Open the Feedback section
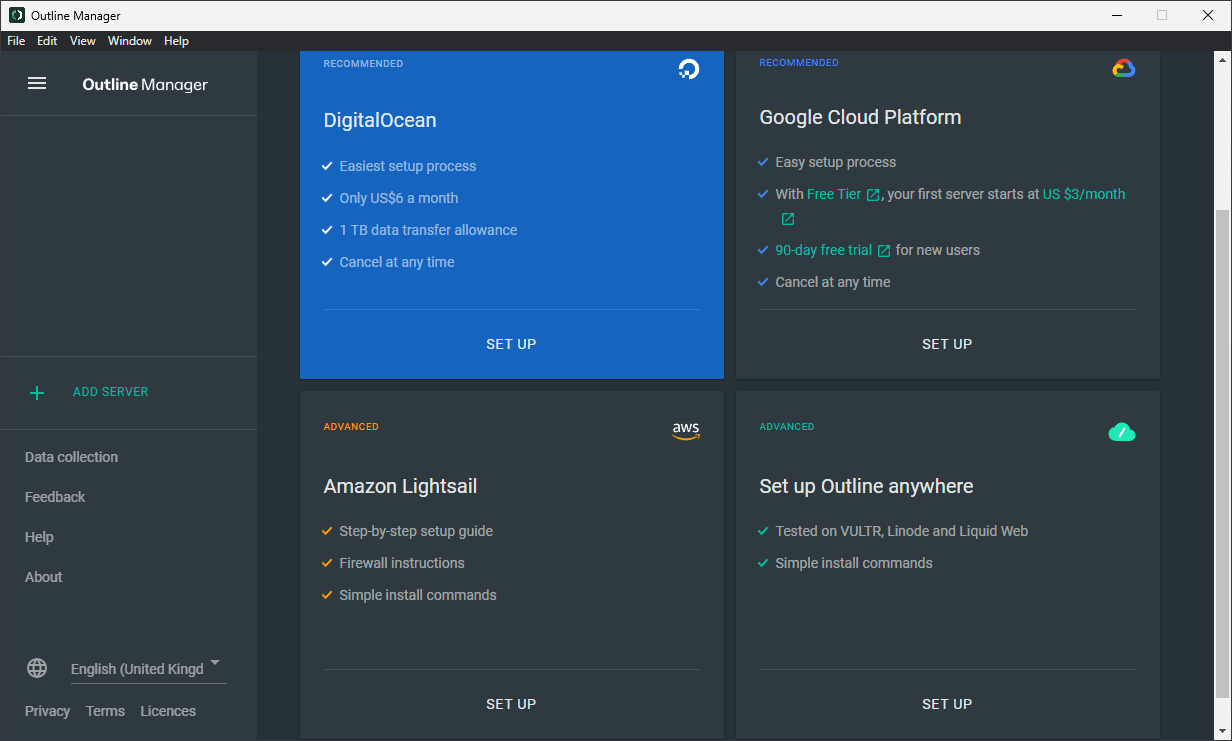This screenshot has width=1232, height=741. coord(55,497)
